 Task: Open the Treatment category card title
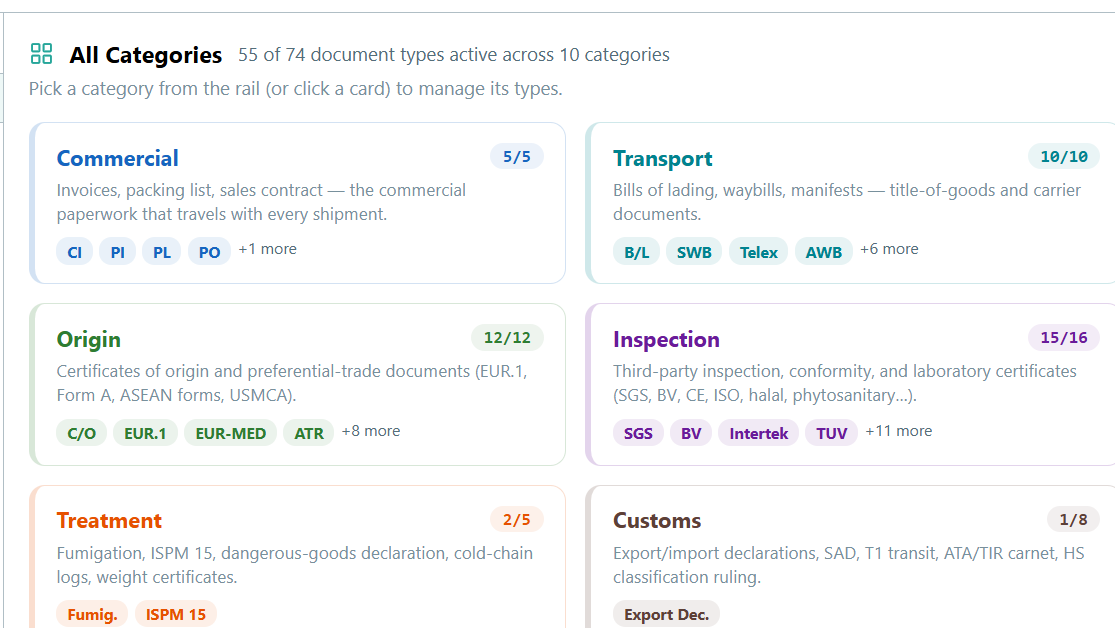(110, 521)
